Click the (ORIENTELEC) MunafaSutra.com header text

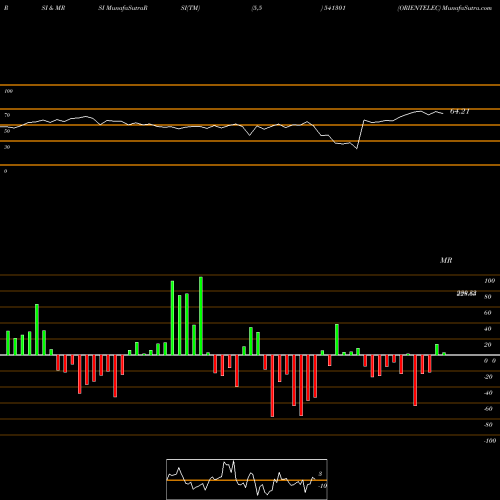pyautogui.click(x=445, y=8)
